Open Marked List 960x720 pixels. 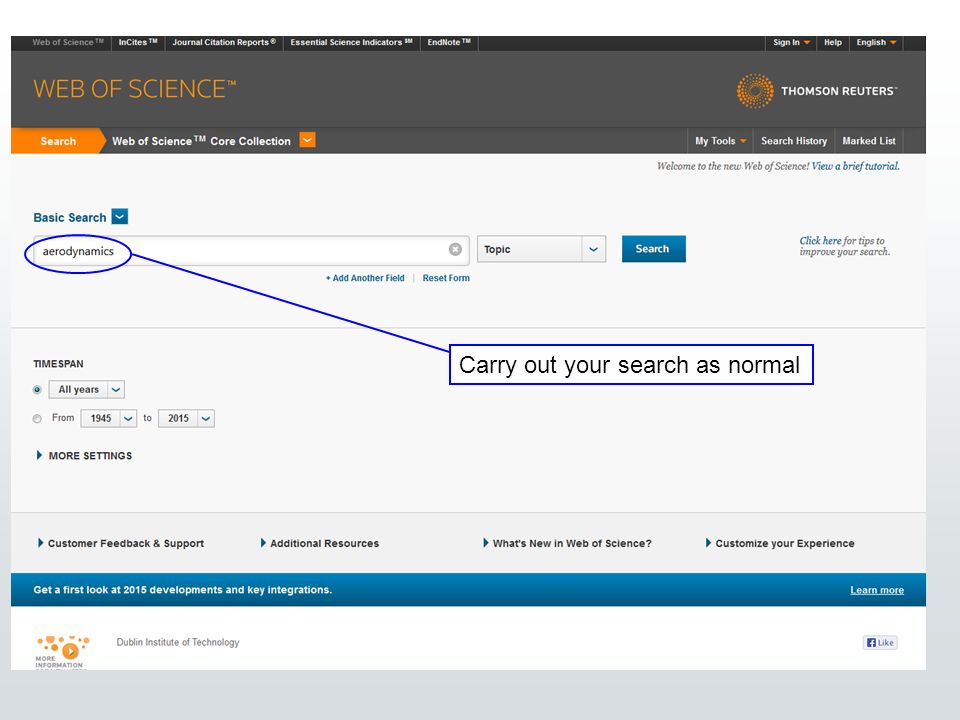point(869,141)
